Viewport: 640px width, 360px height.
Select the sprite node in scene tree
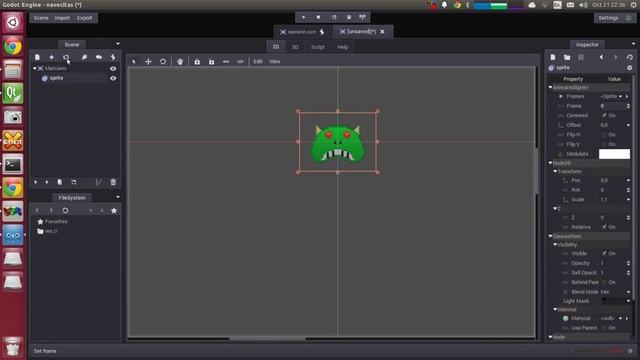point(56,78)
